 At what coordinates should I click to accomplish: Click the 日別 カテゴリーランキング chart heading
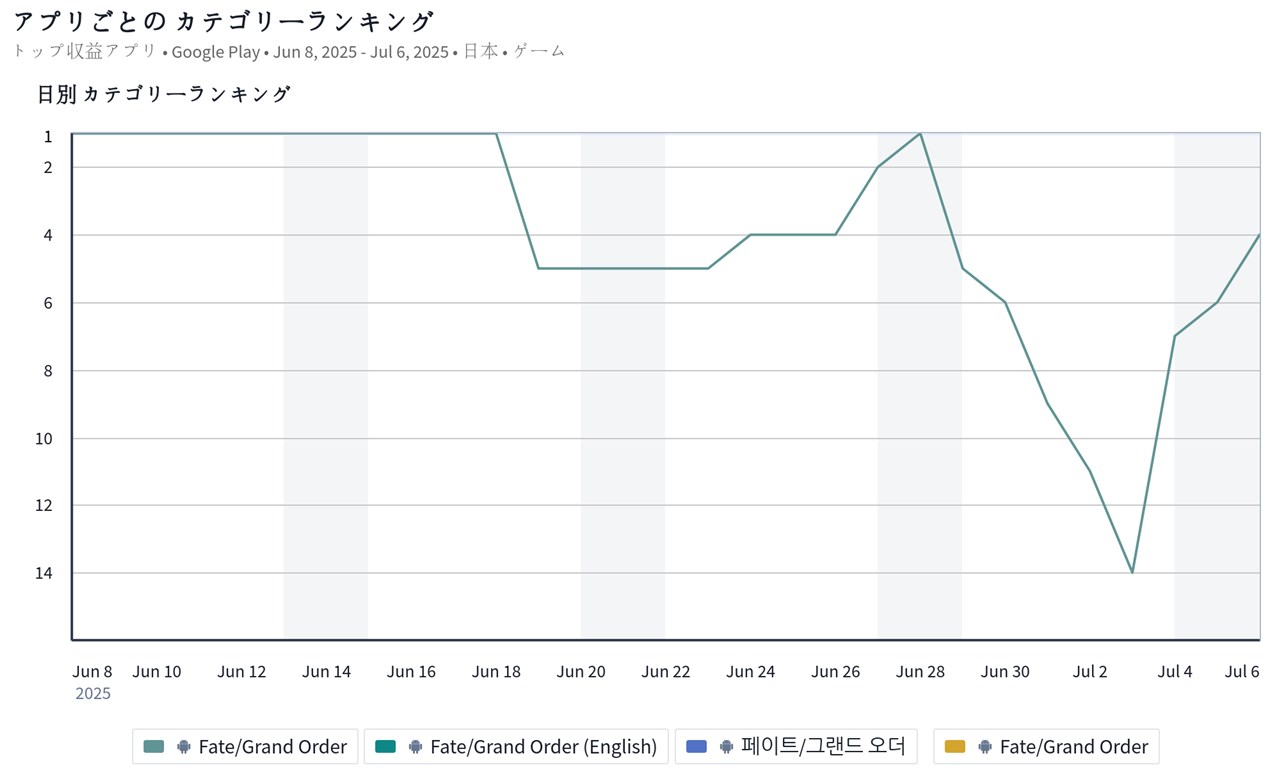163,95
